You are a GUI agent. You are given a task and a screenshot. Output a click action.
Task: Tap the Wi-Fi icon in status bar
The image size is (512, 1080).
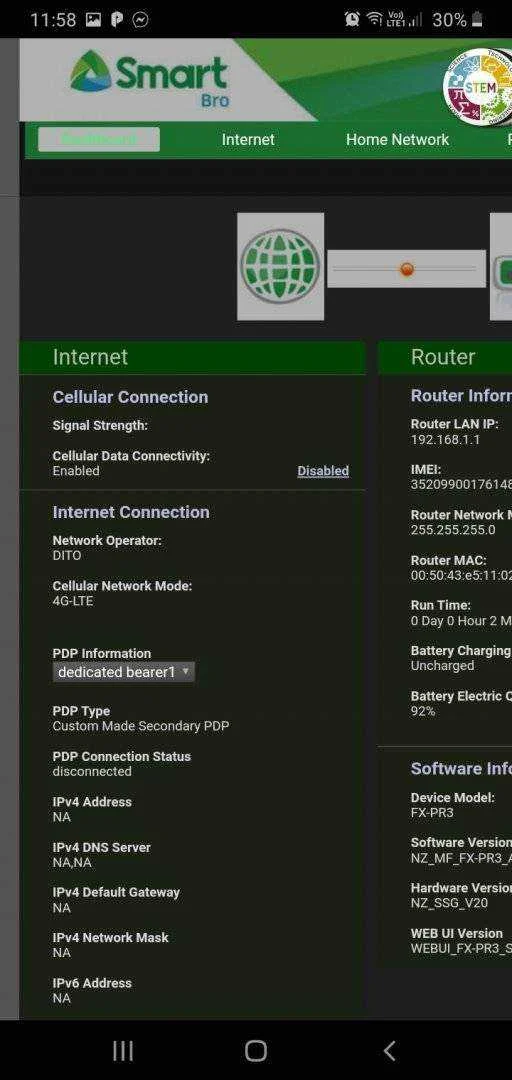[x=375, y=19]
